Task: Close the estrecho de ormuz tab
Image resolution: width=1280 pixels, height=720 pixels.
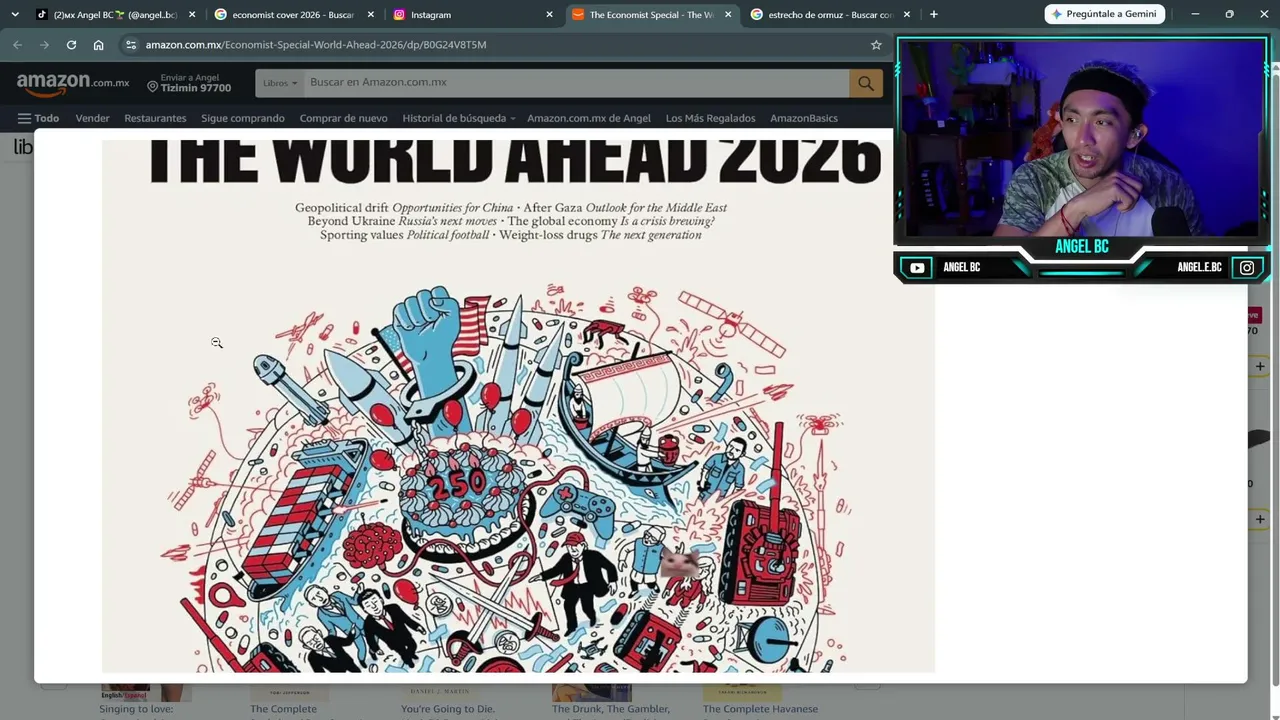Action: click(907, 15)
